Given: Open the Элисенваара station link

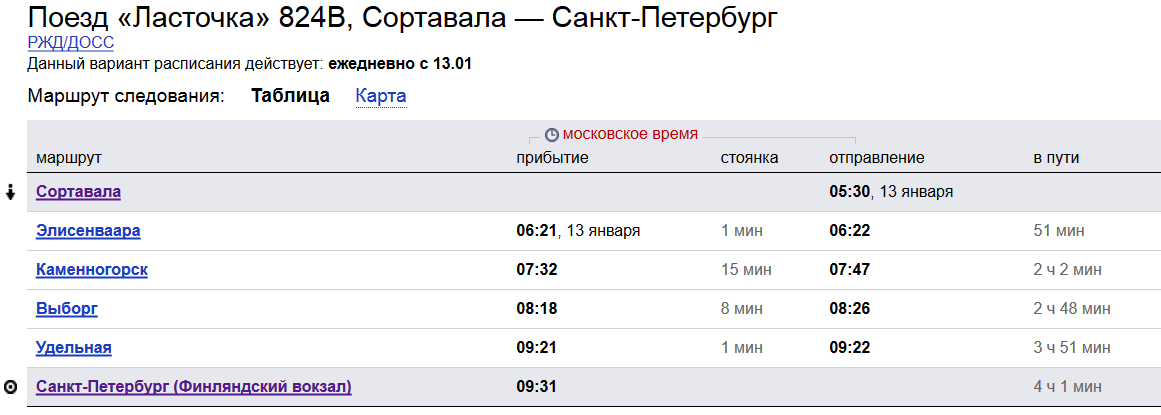Looking at the screenshot, I should 88,231.
